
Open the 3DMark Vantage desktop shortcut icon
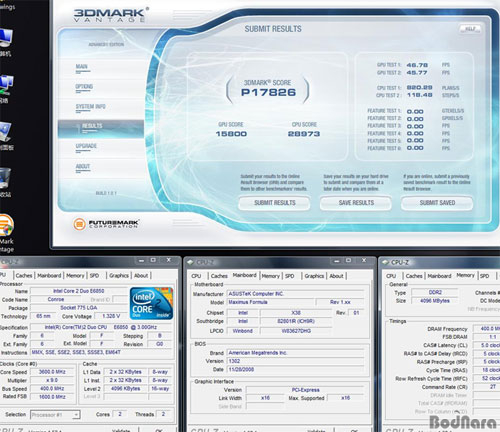point(6,225)
